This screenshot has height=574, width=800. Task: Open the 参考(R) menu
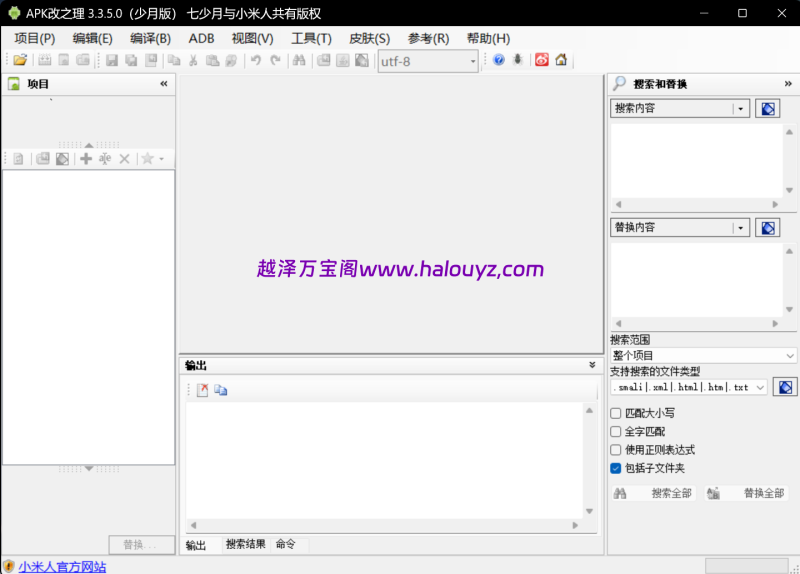click(x=428, y=39)
